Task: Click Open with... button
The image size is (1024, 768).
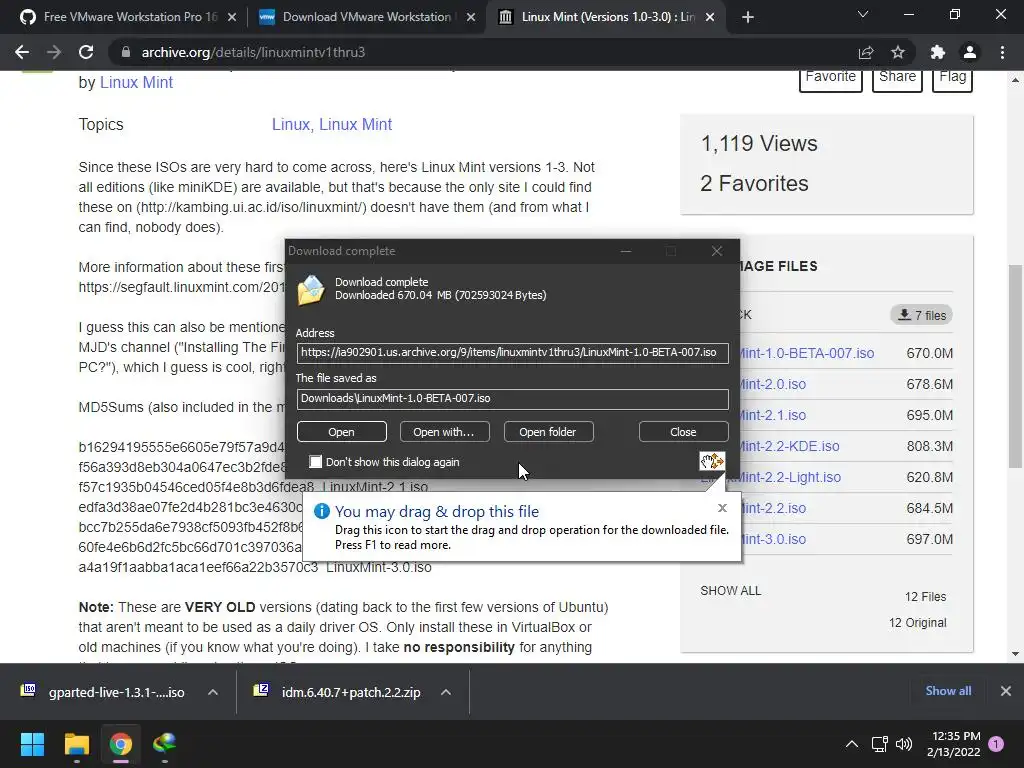Action: coord(444,432)
